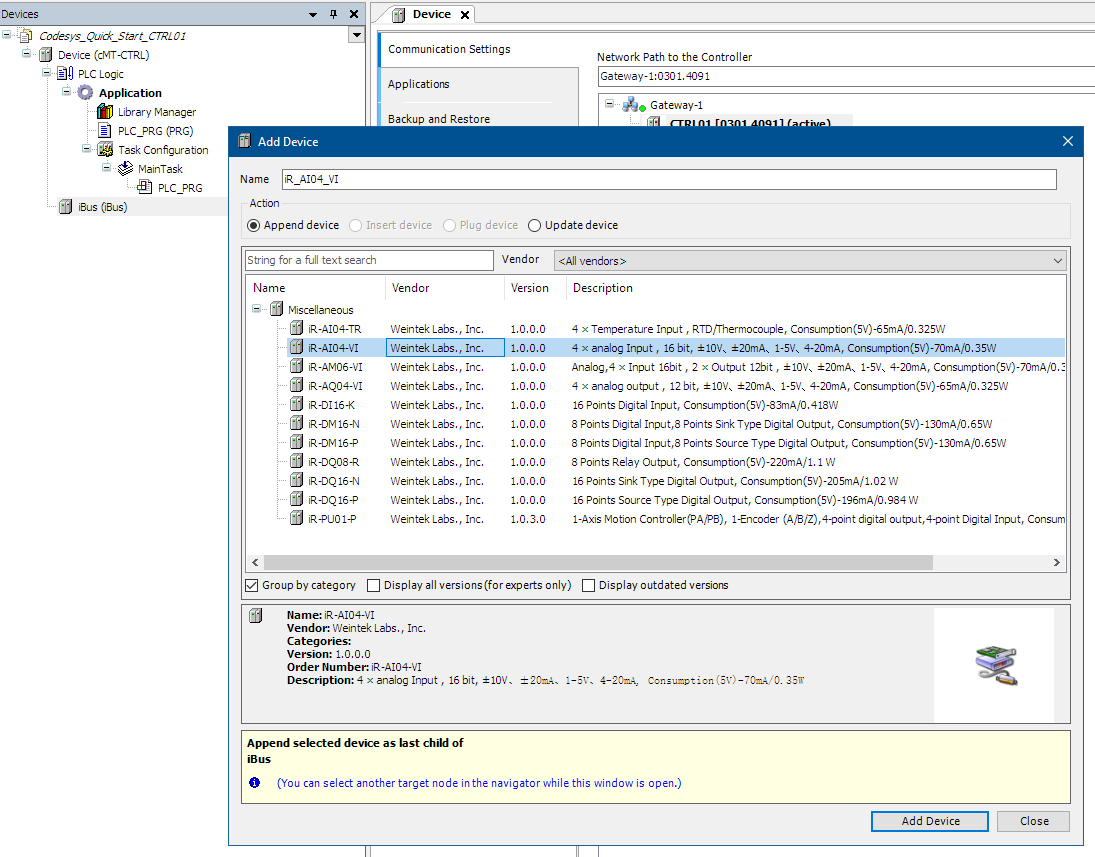Click the PLC_PRG (PRG) document icon

(x=105, y=131)
